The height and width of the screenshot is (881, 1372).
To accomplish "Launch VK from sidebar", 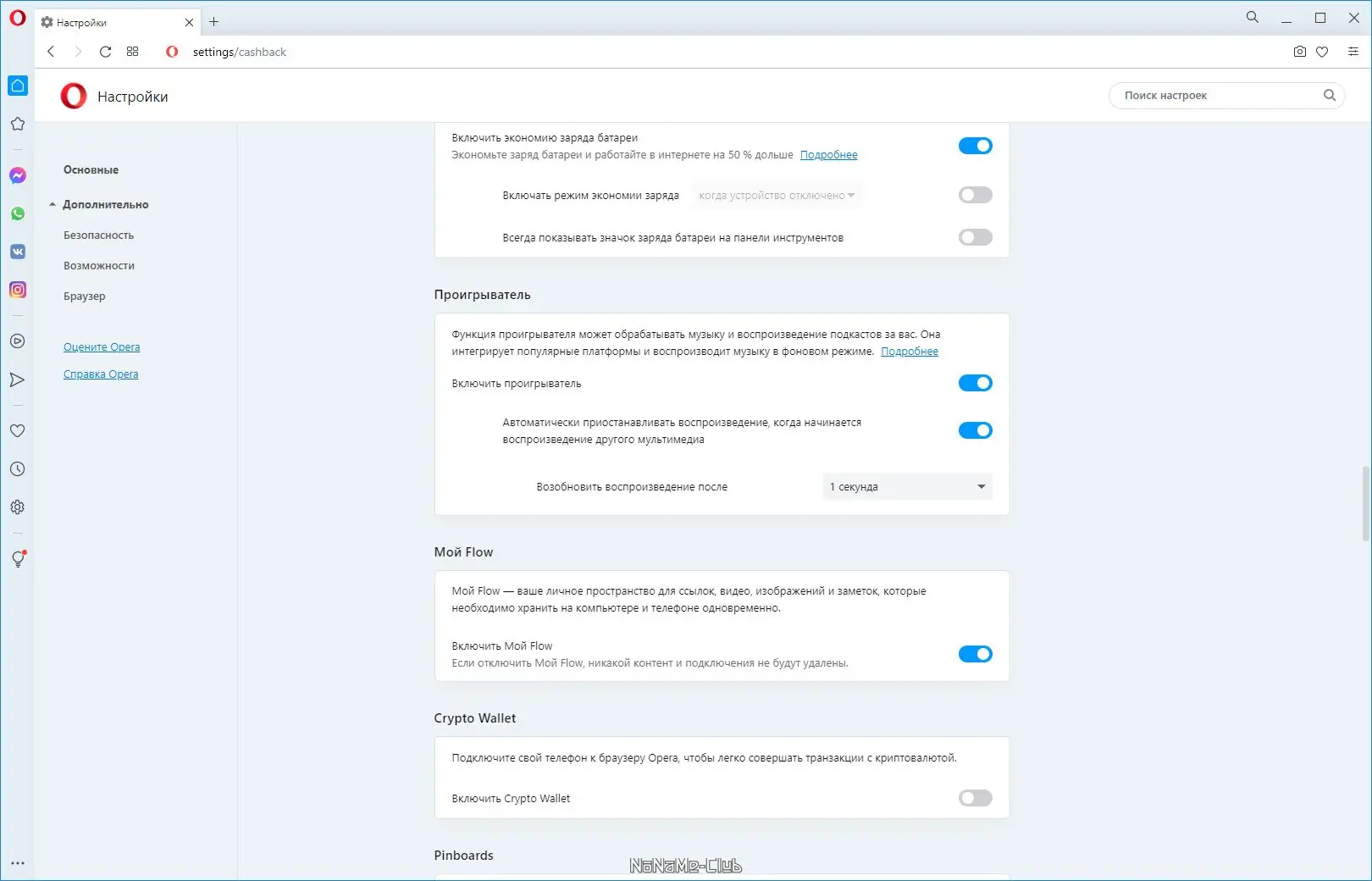I will coord(18,252).
